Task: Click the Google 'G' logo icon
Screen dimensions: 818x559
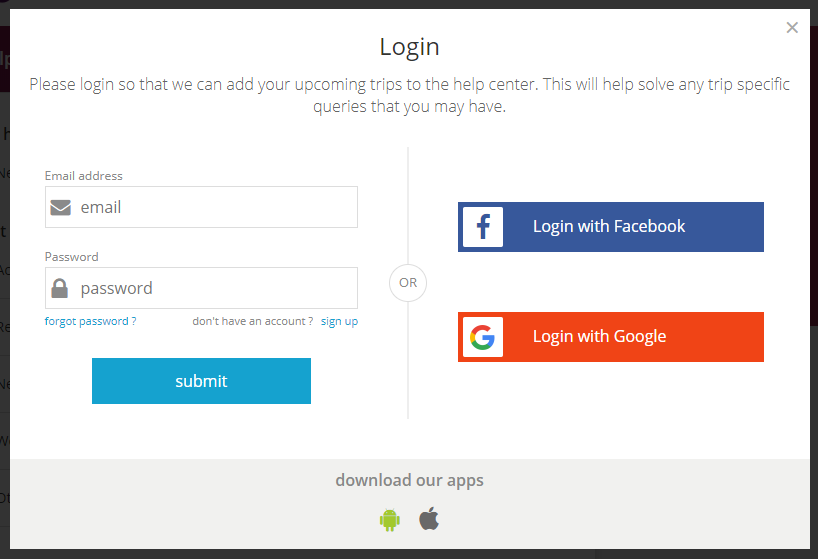Action: tap(483, 337)
